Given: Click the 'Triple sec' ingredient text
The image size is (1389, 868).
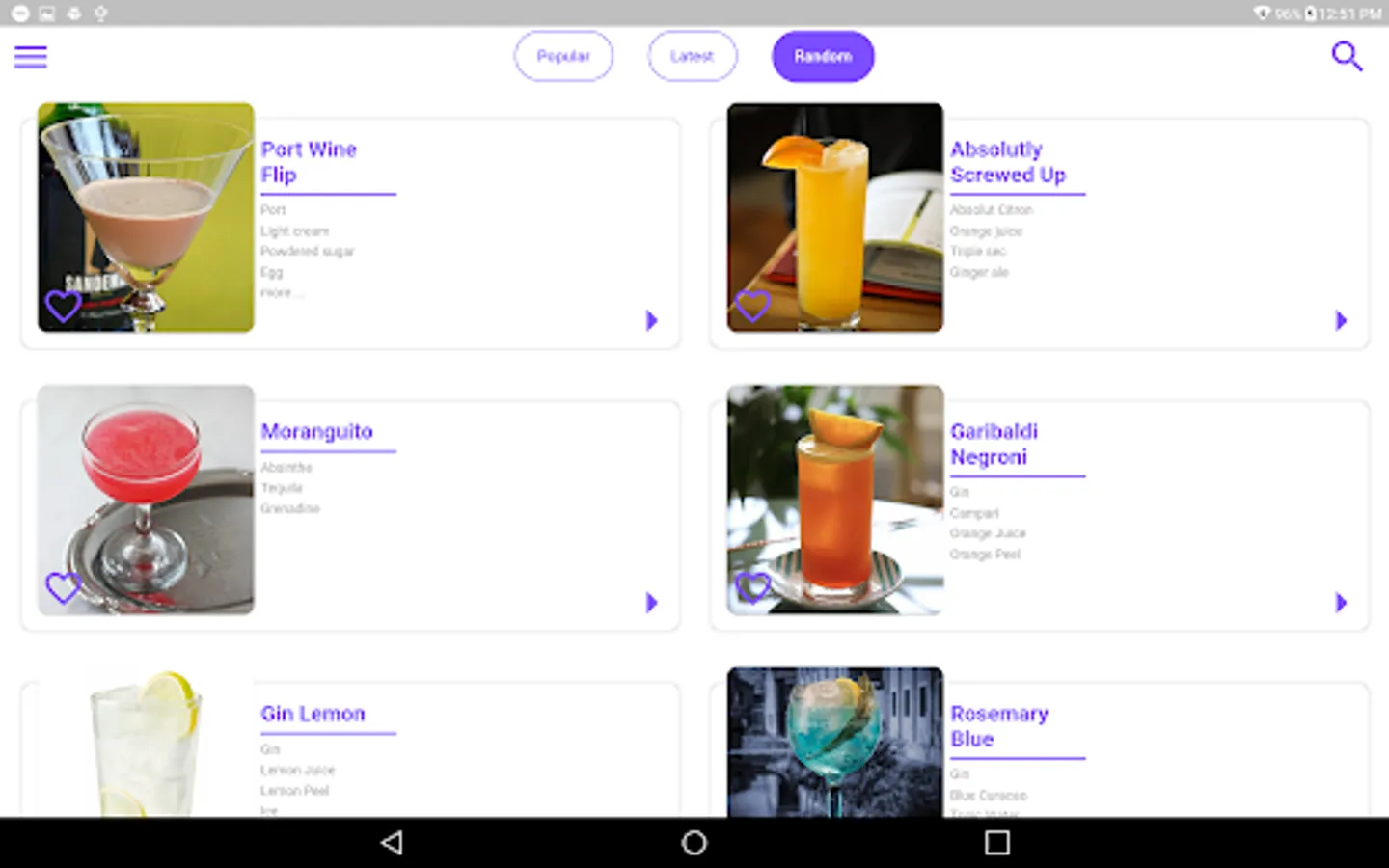Looking at the screenshot, I should coord(977,252).
